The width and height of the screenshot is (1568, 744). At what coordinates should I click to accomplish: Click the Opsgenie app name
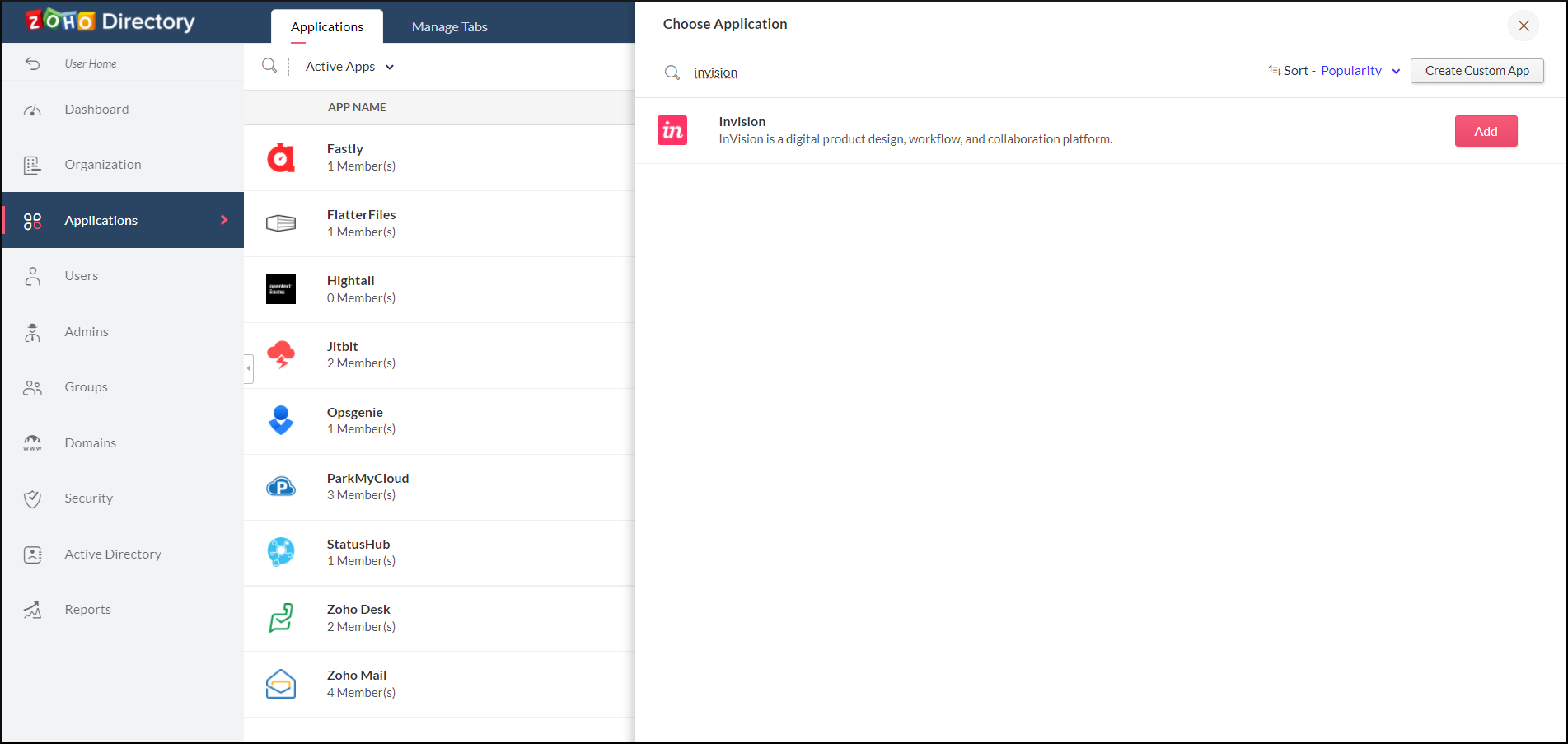pyautogui.click(x=355, y=412)
